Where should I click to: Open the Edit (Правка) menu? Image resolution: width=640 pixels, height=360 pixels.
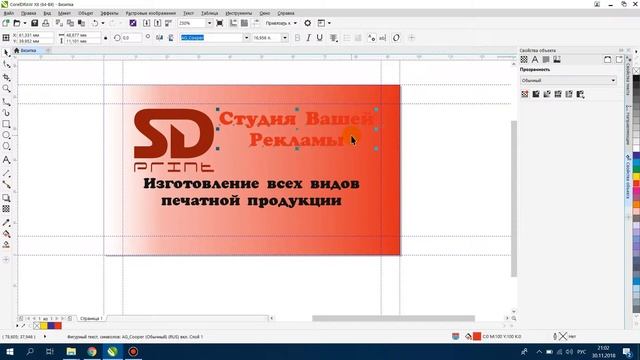coord(28,13)
